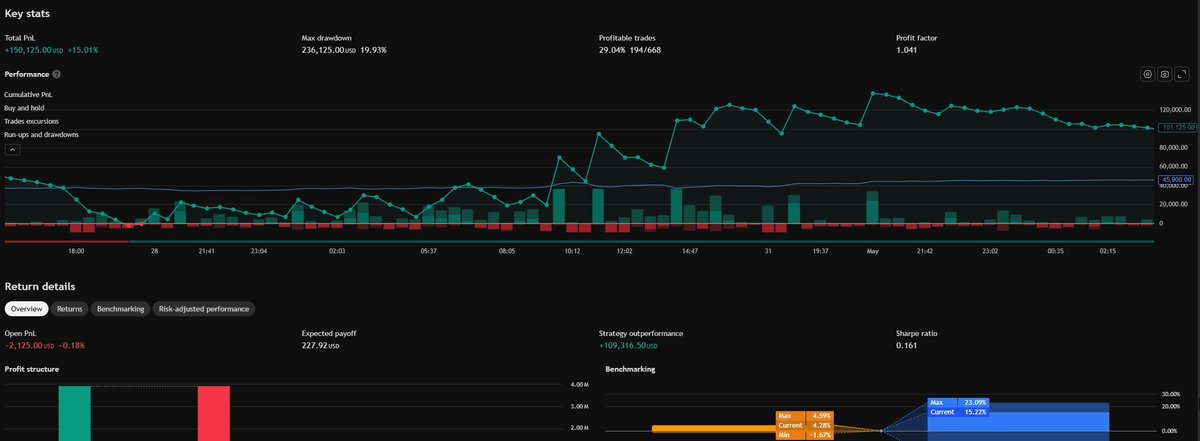Click the Benchmarking section title below Strategy outperformance

630,369
